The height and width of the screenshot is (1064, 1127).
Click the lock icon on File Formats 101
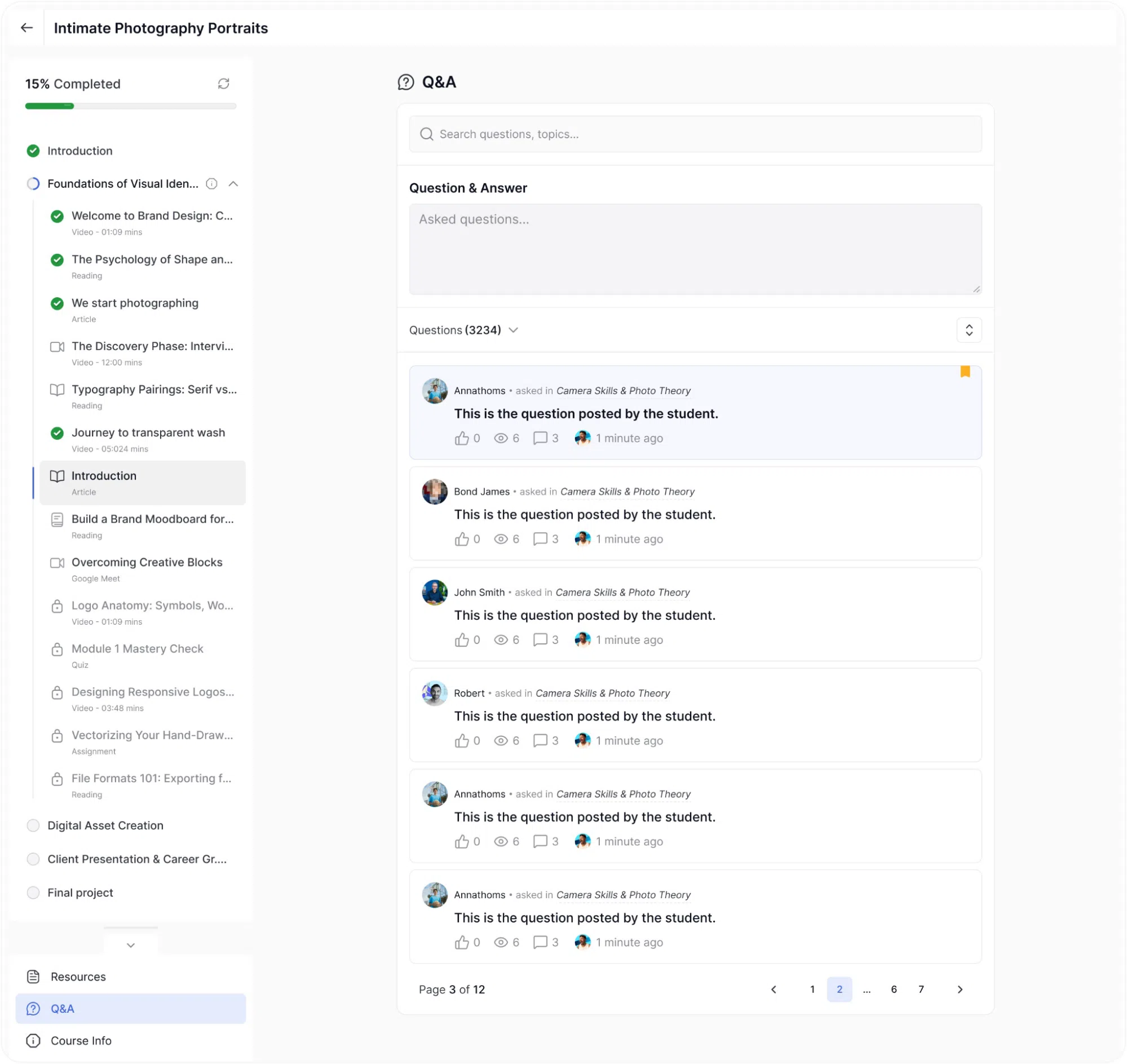[x=58, y=779]
